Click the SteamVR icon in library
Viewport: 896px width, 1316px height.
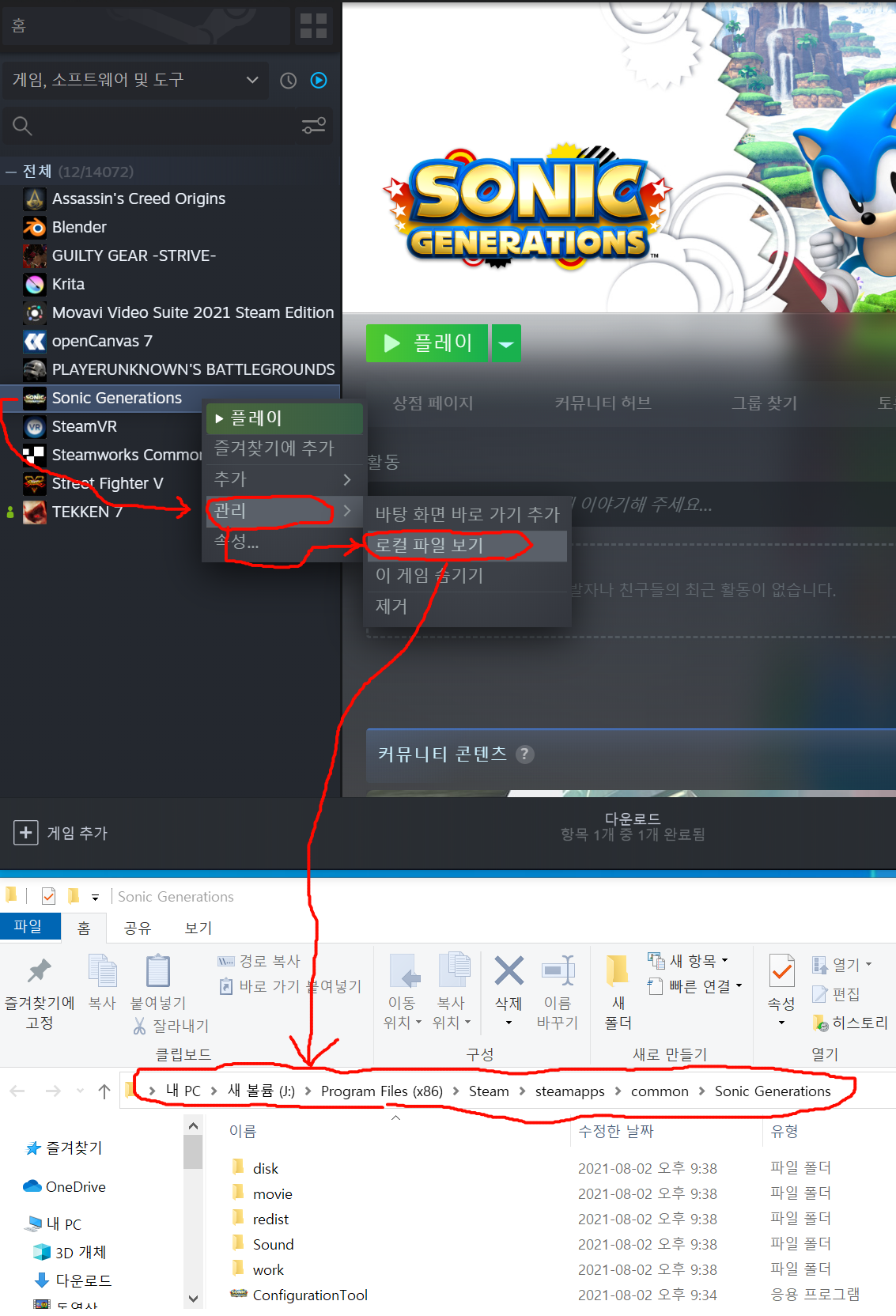pyautogui.click(x=34, y=426)
